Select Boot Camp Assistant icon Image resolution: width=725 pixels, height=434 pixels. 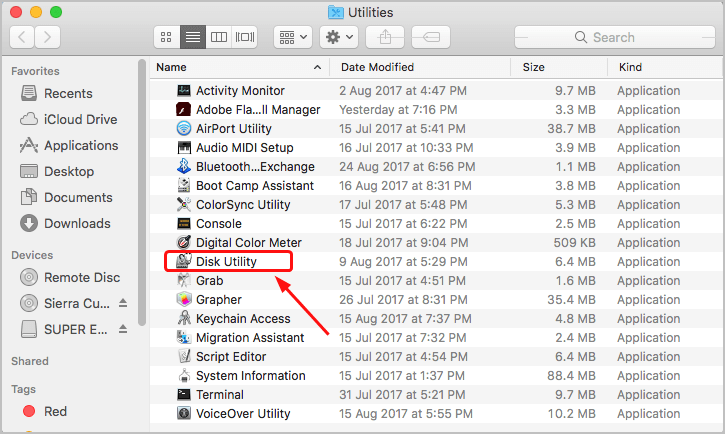coord(184,185)
